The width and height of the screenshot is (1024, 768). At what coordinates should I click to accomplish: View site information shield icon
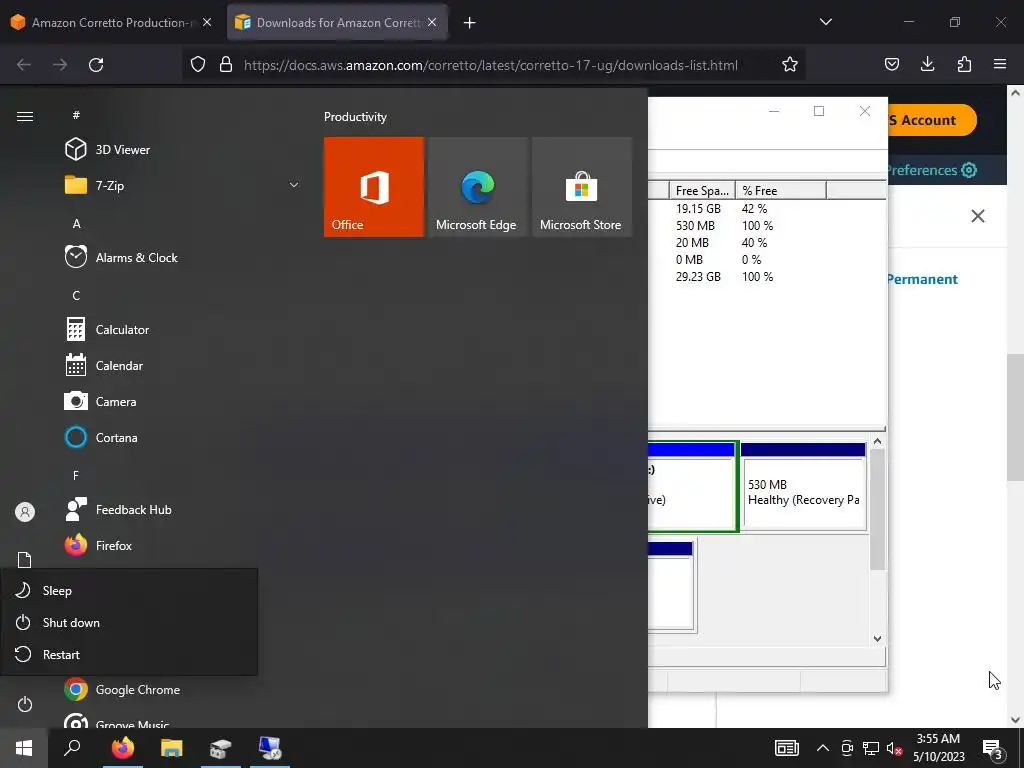198,65
